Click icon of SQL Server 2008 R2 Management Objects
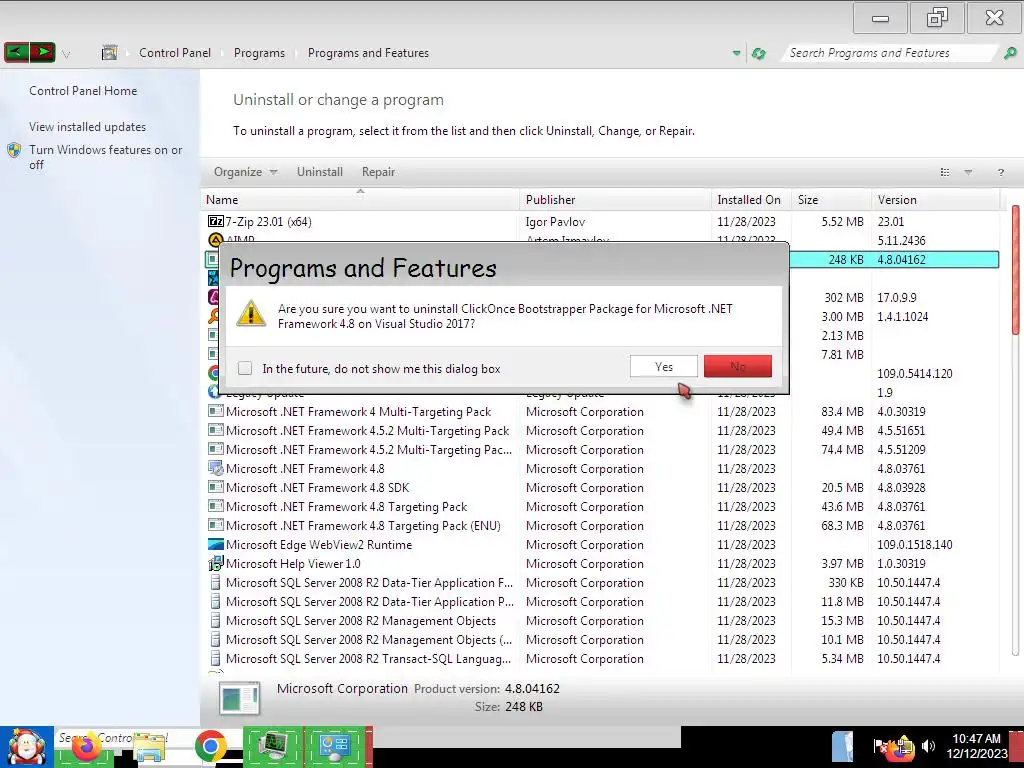 coord(216,620)
